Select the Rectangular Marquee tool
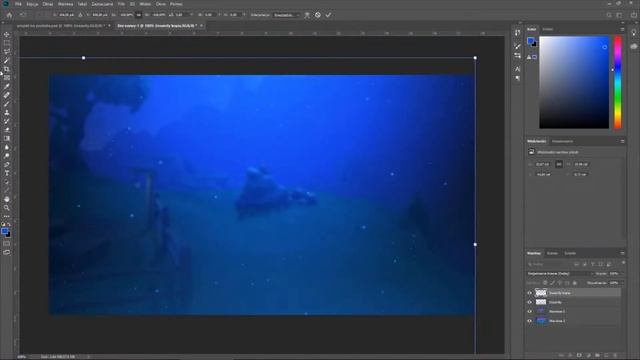 (7, 43)
